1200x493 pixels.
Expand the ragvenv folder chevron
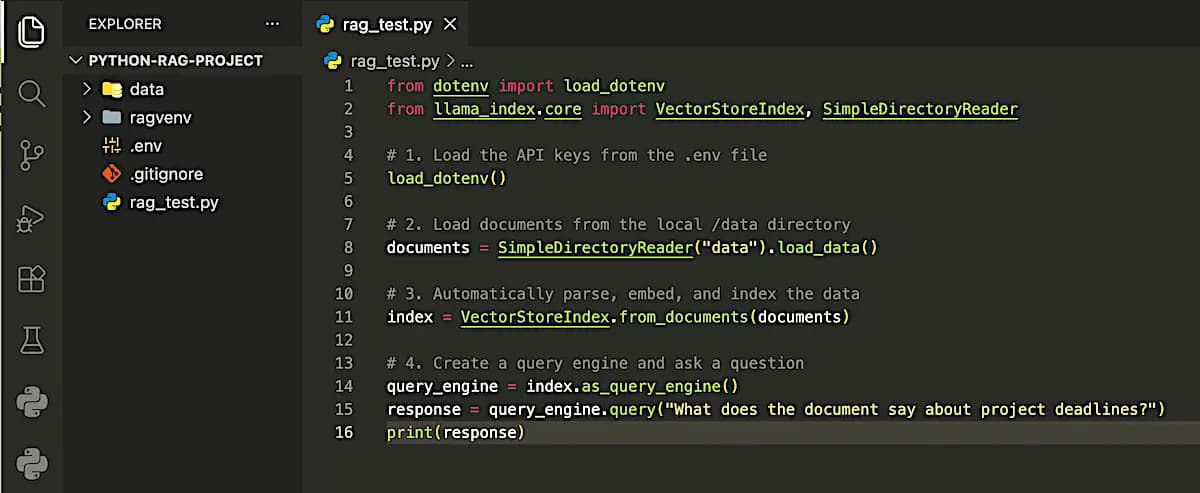click(87, 117)
